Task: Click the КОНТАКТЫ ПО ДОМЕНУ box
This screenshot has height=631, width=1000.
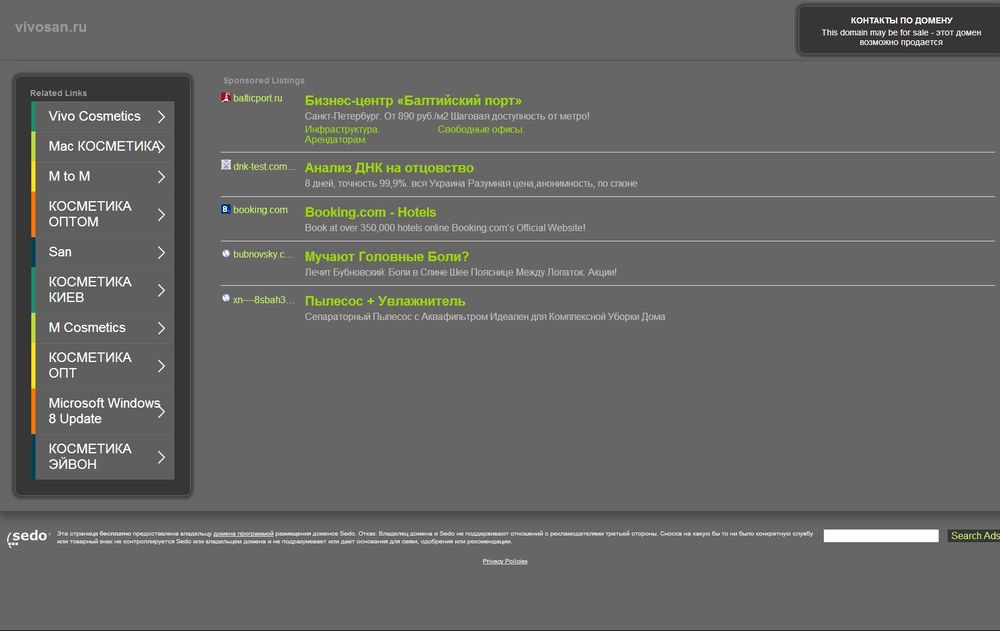Action: click(901, 31)
